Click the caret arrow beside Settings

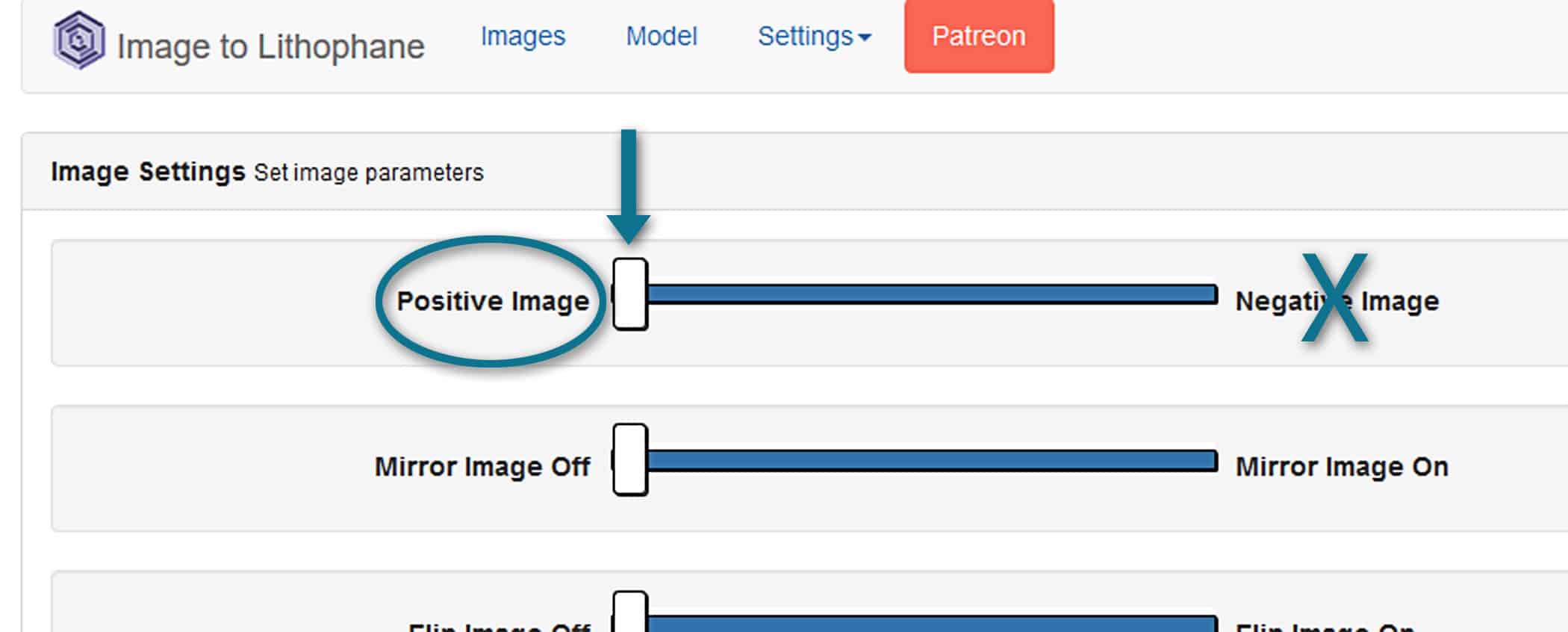point(865,37)
